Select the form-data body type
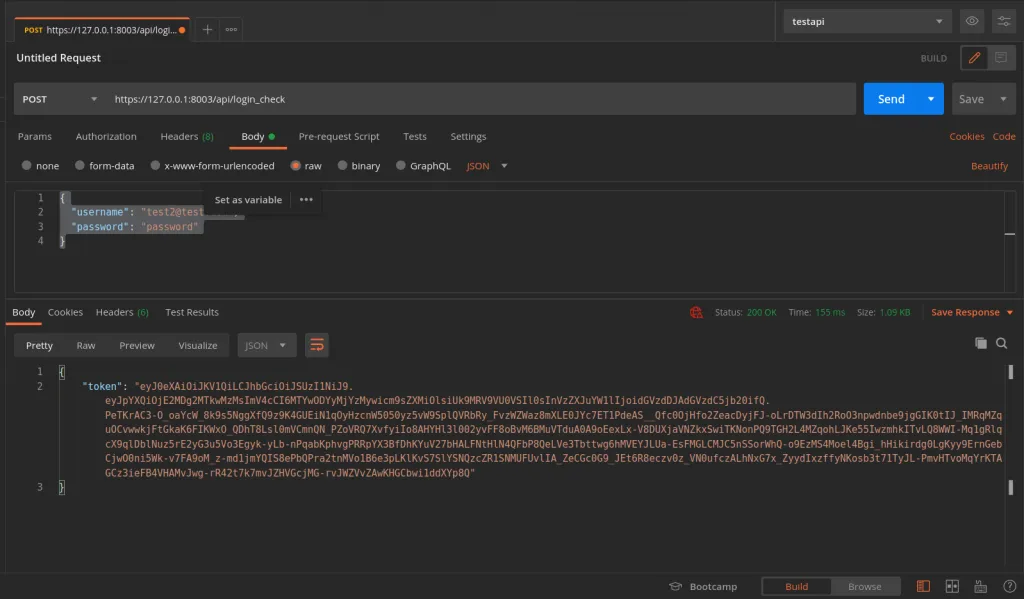This screenshot has width=1024, height=599. [x=103, y=166]
